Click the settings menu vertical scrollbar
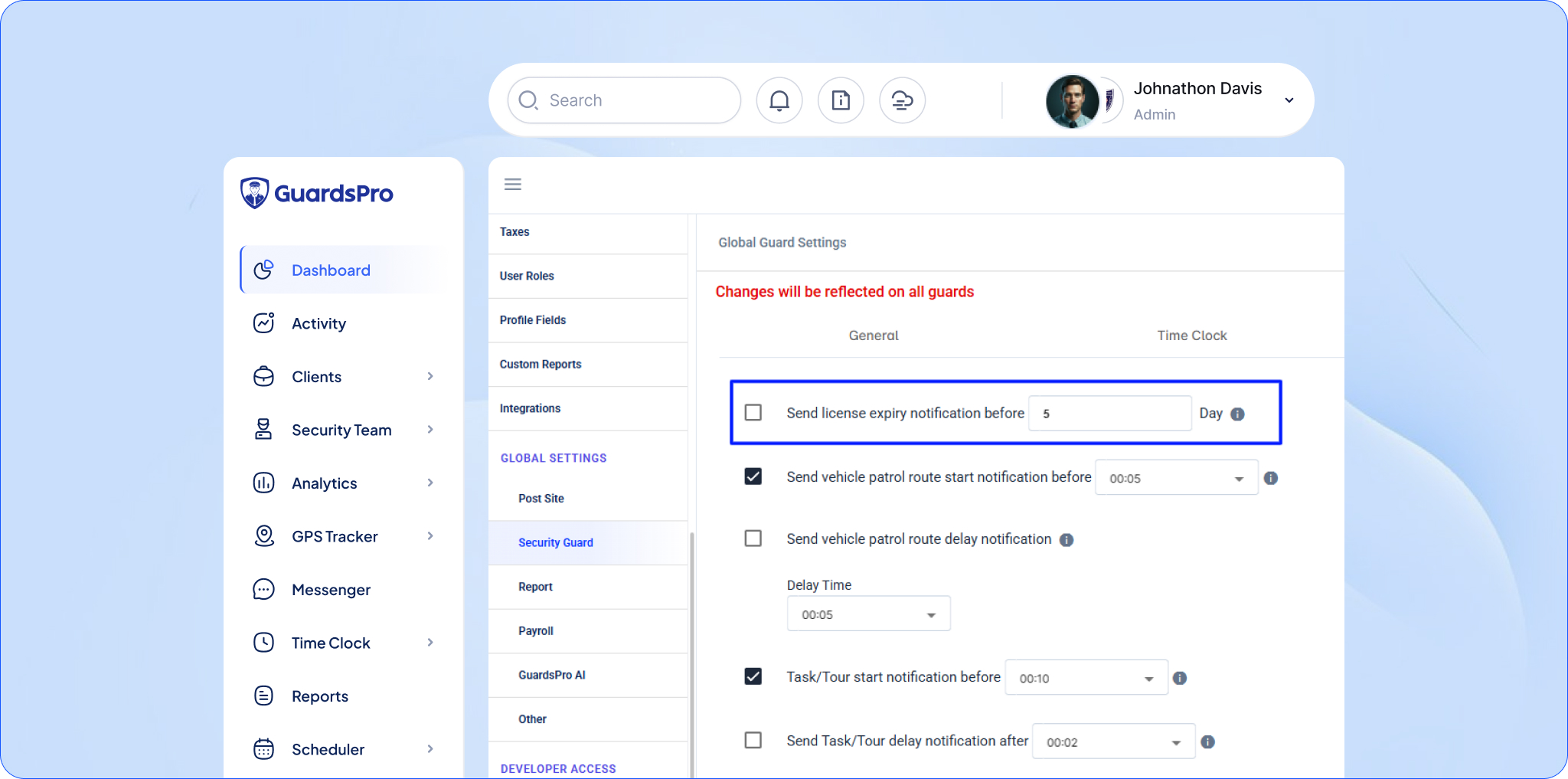The image size is (1568, 779). pos(692,655)
